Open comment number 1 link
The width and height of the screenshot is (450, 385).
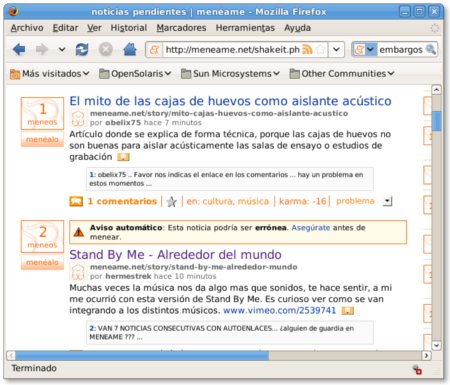[x=92, y=175]
